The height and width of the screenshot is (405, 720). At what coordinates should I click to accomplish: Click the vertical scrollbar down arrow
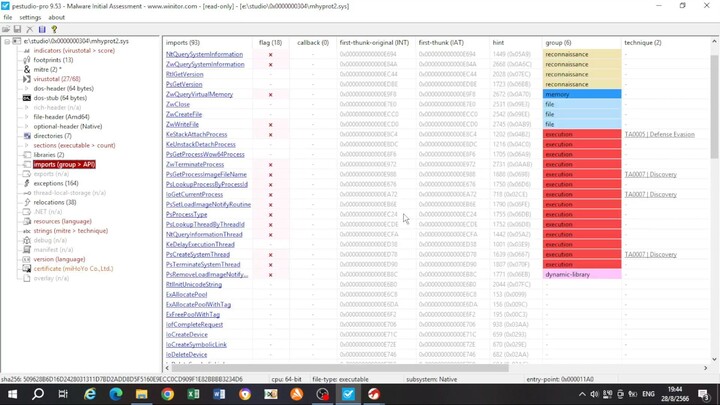click(714, 359)
